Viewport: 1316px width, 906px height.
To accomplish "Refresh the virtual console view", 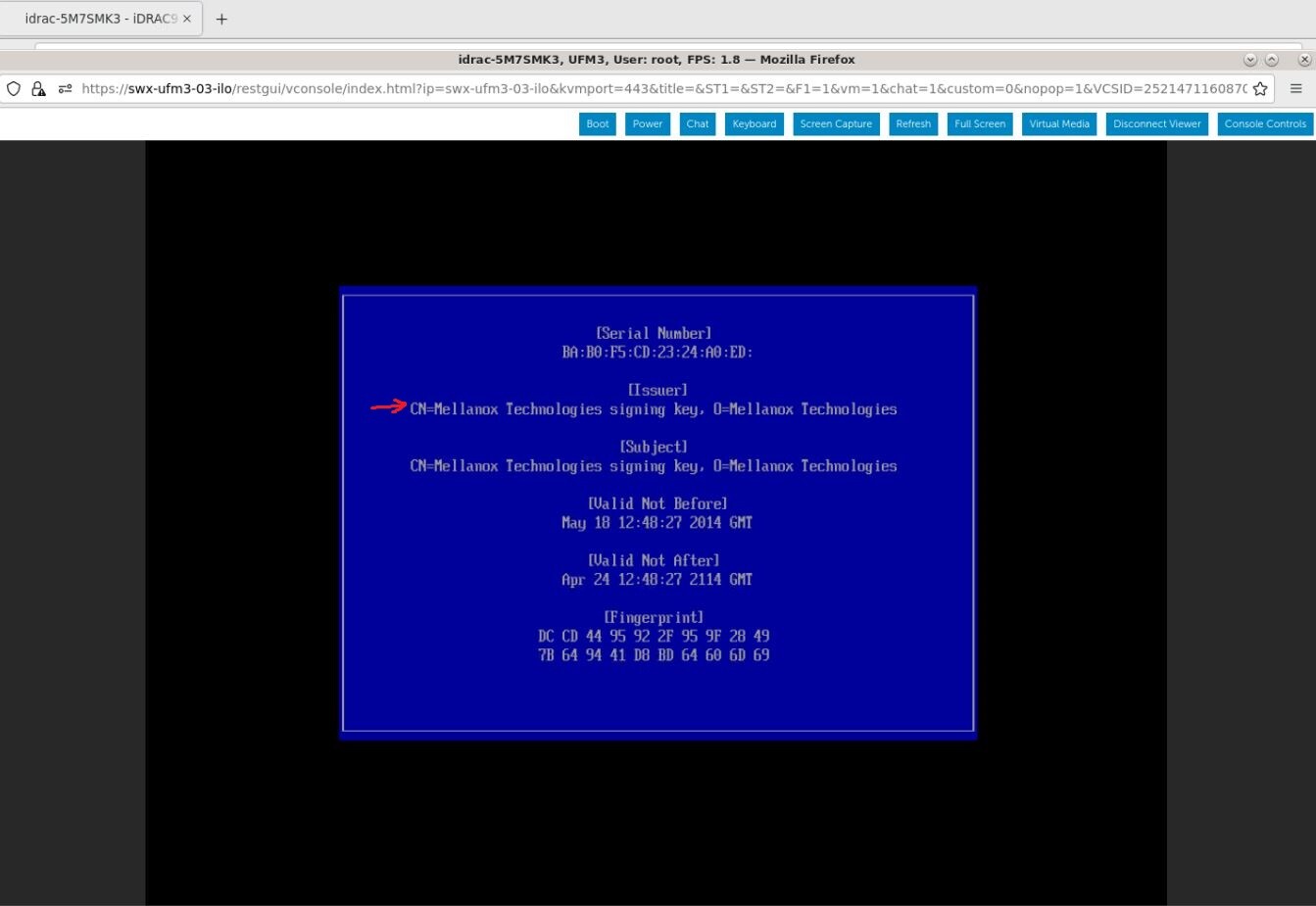I will pos(912,123).
